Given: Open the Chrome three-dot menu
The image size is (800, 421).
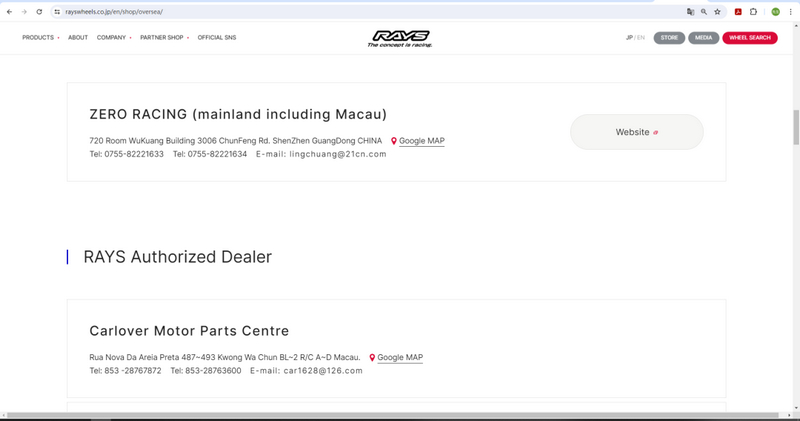Looking at the screenshot, I should point(791,12).
